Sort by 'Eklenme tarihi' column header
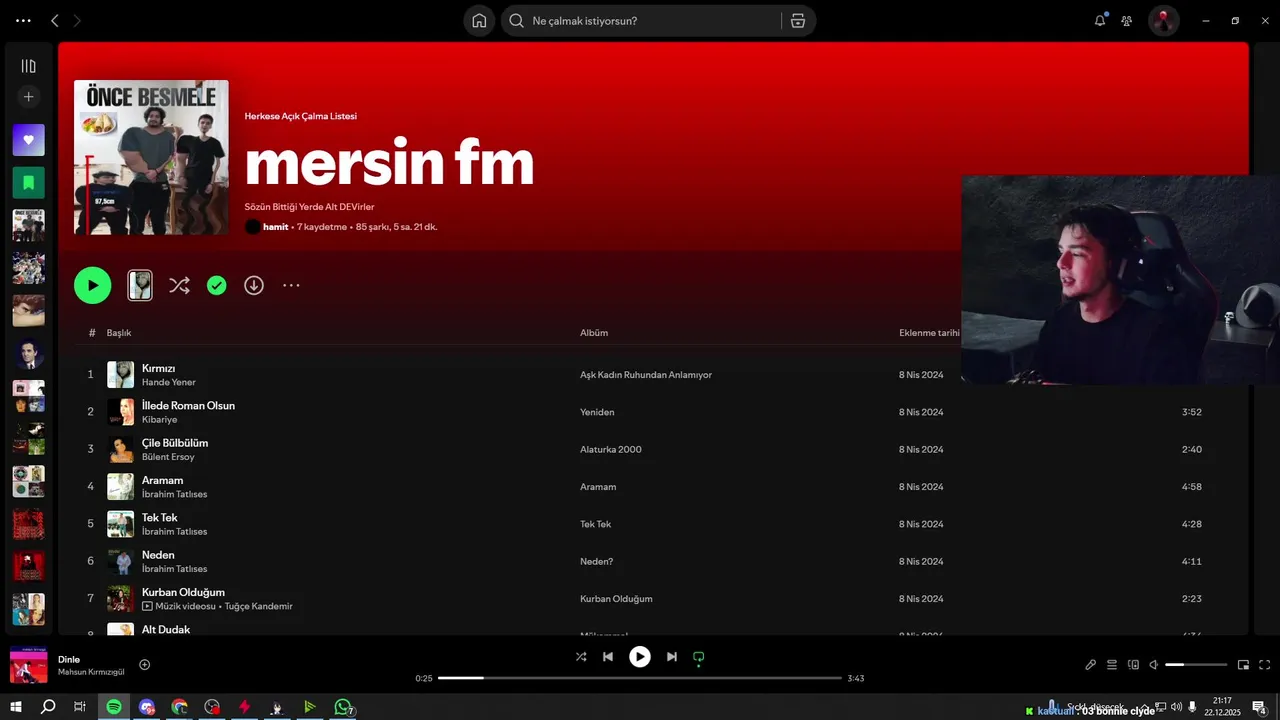 click(x=929, y=332)
